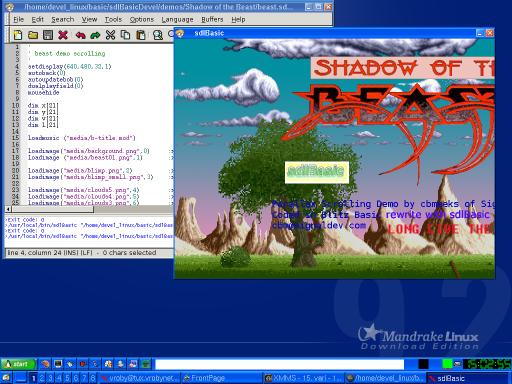Switch to virtual desktop 5 in the pager

[67, 378]
